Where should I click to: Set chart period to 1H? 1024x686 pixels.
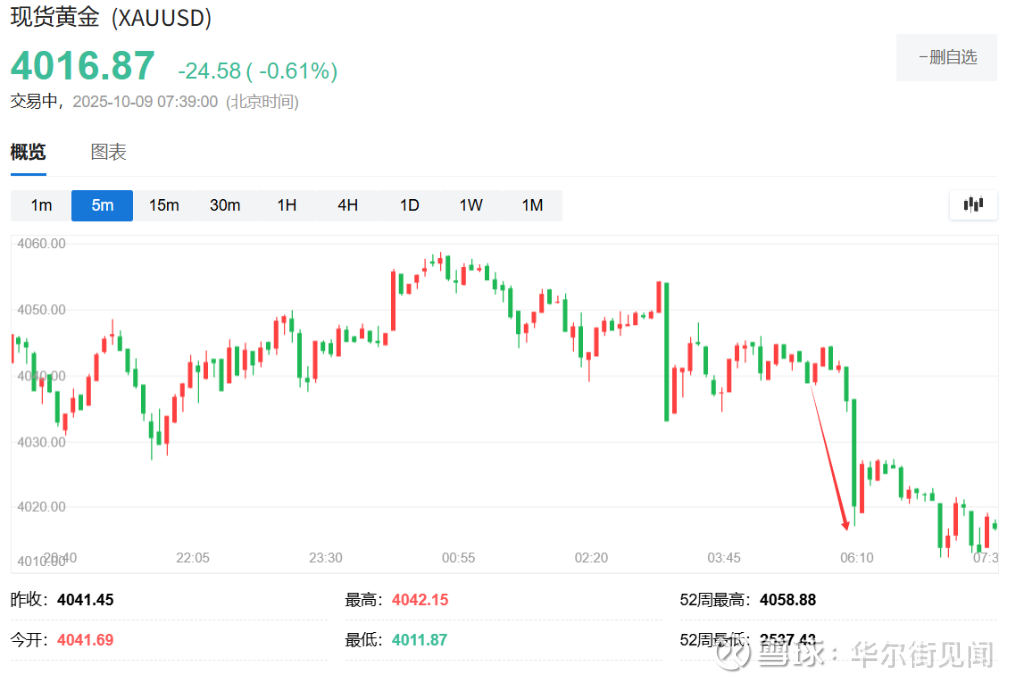tap(287, 205)
